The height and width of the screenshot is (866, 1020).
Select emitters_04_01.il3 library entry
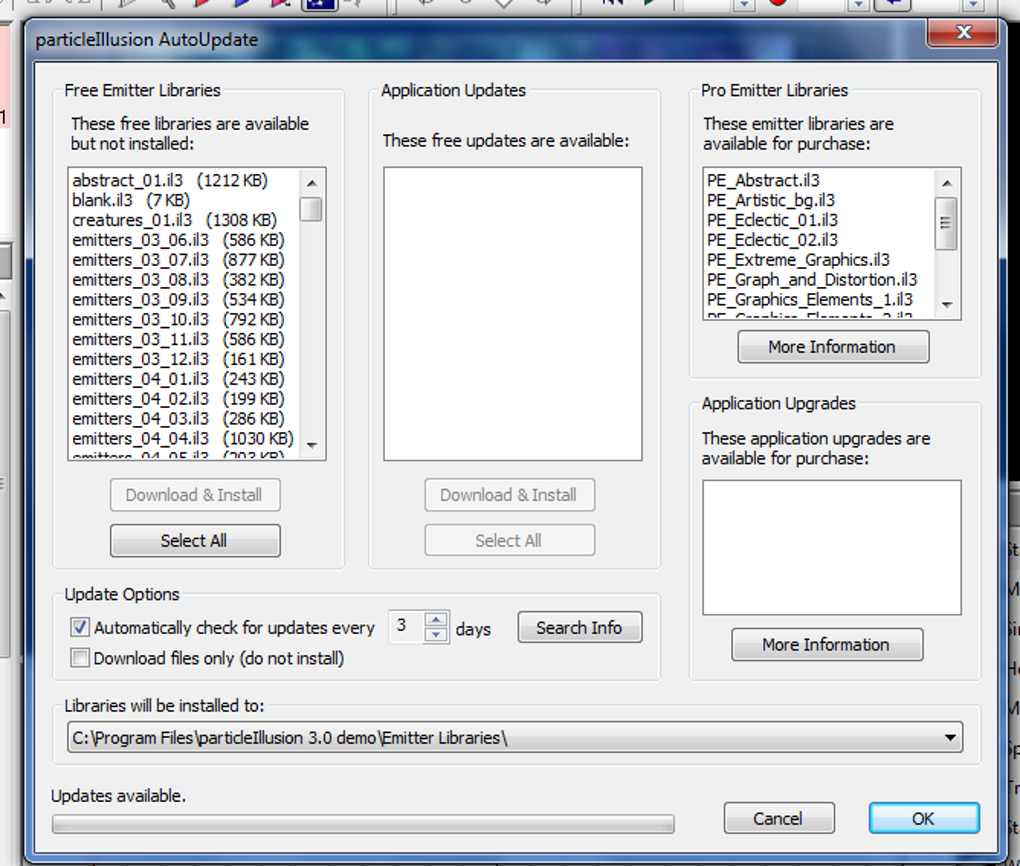tap(178, 379)
